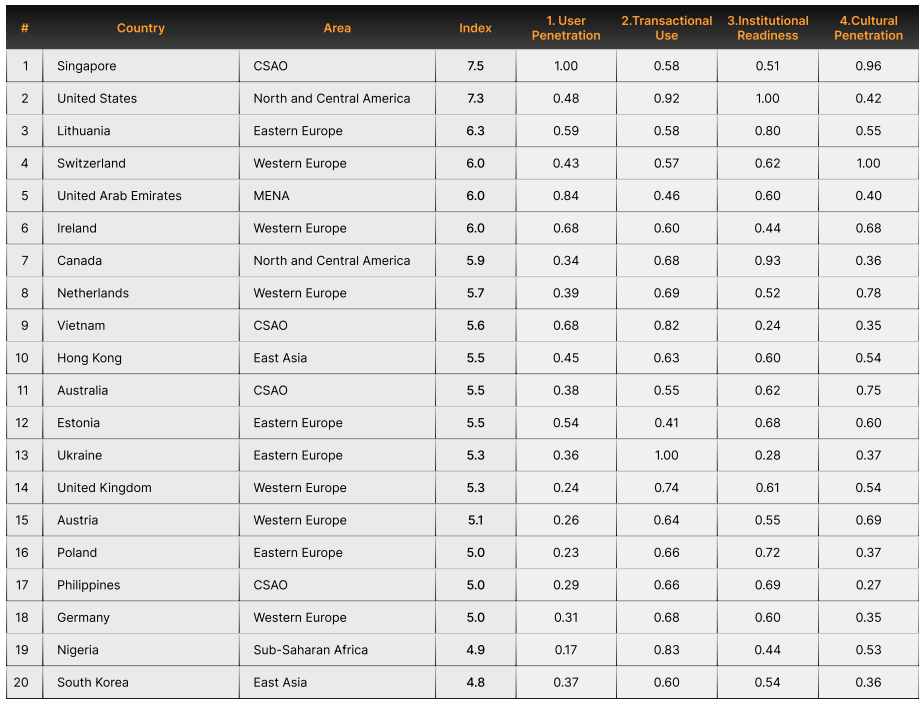This screenshot has width=924, height=706.
Task: Click the Area column header
Action: (337, 28)
